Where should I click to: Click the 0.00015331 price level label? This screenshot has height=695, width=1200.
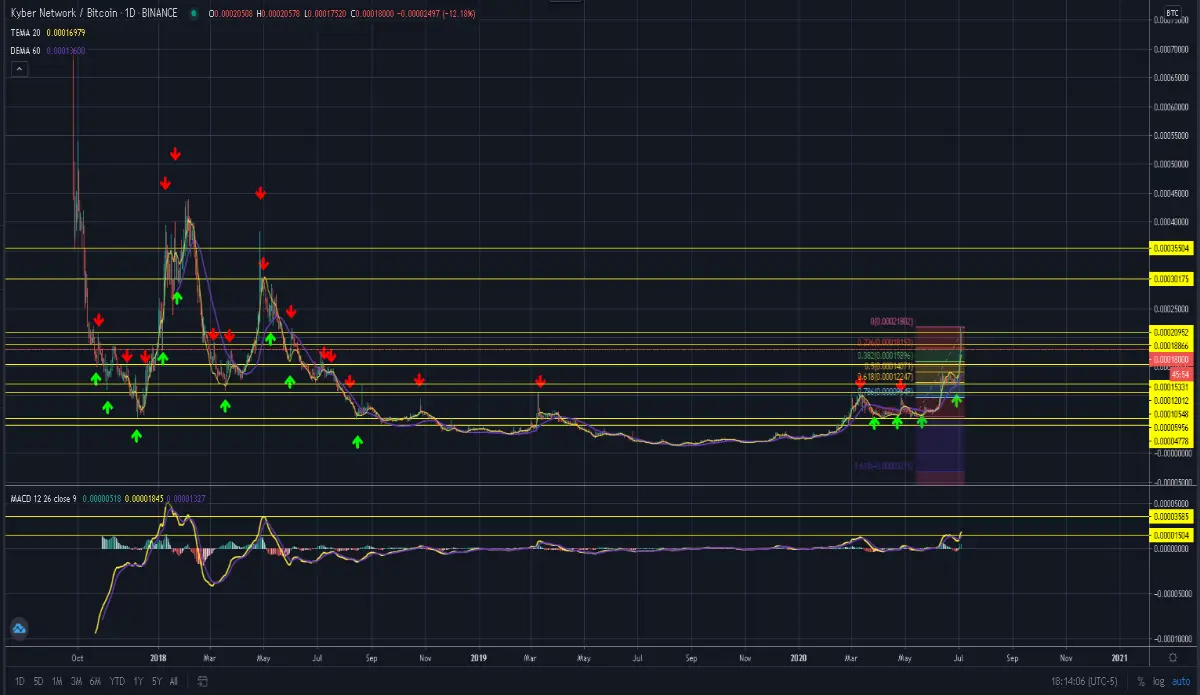pyautogui.click(x=1171, y=386)
